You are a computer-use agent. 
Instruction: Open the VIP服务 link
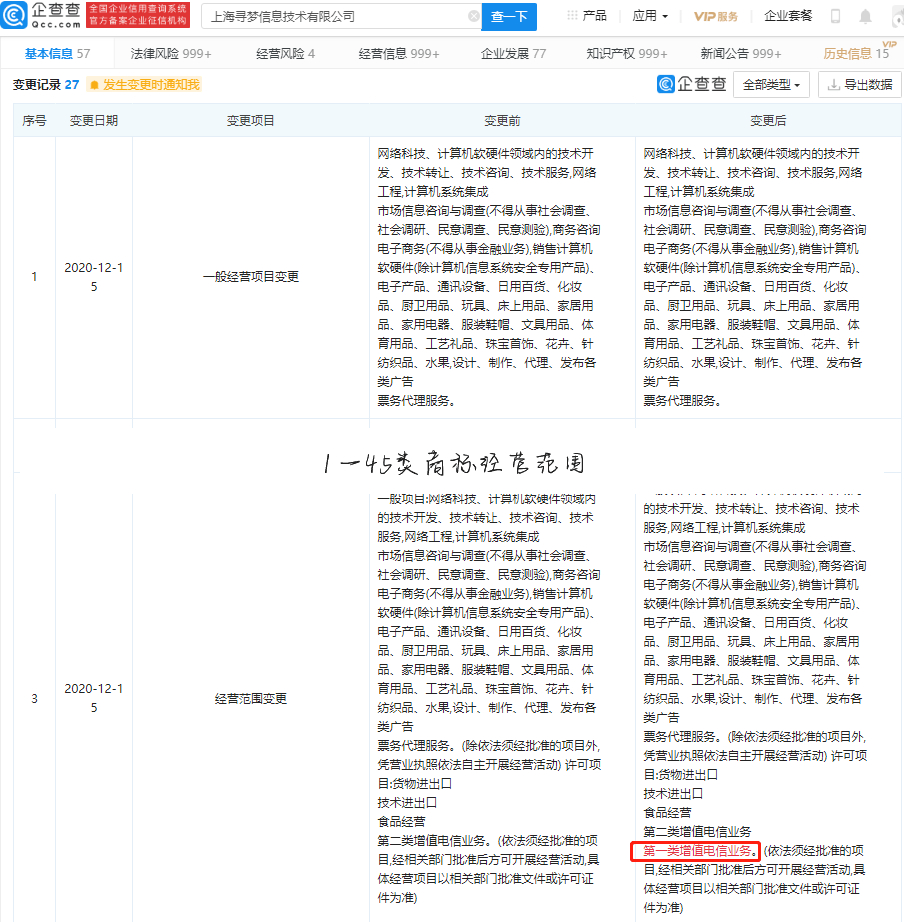[x=715, y=16]
